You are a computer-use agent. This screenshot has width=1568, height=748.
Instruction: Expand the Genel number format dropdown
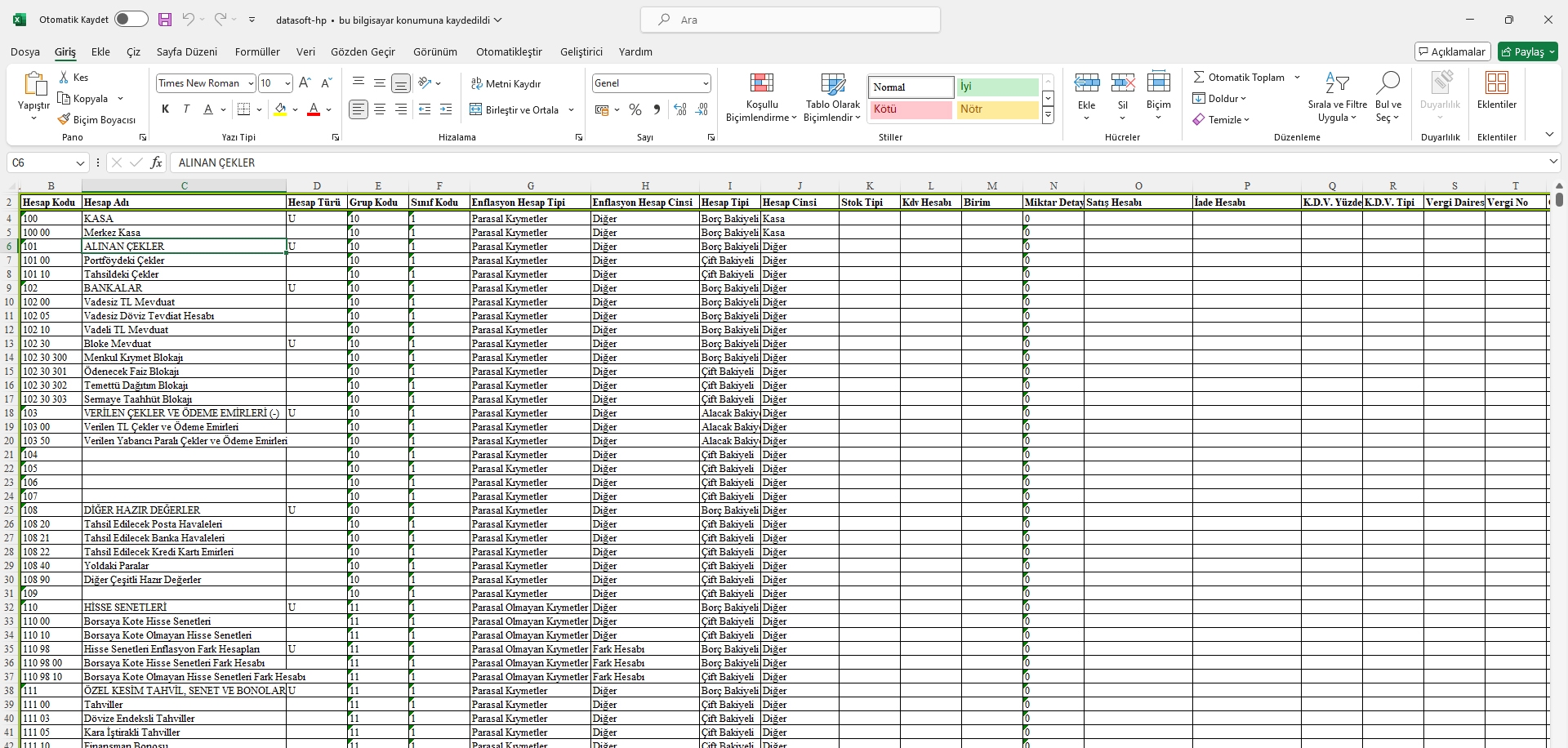tap(705, 83)
